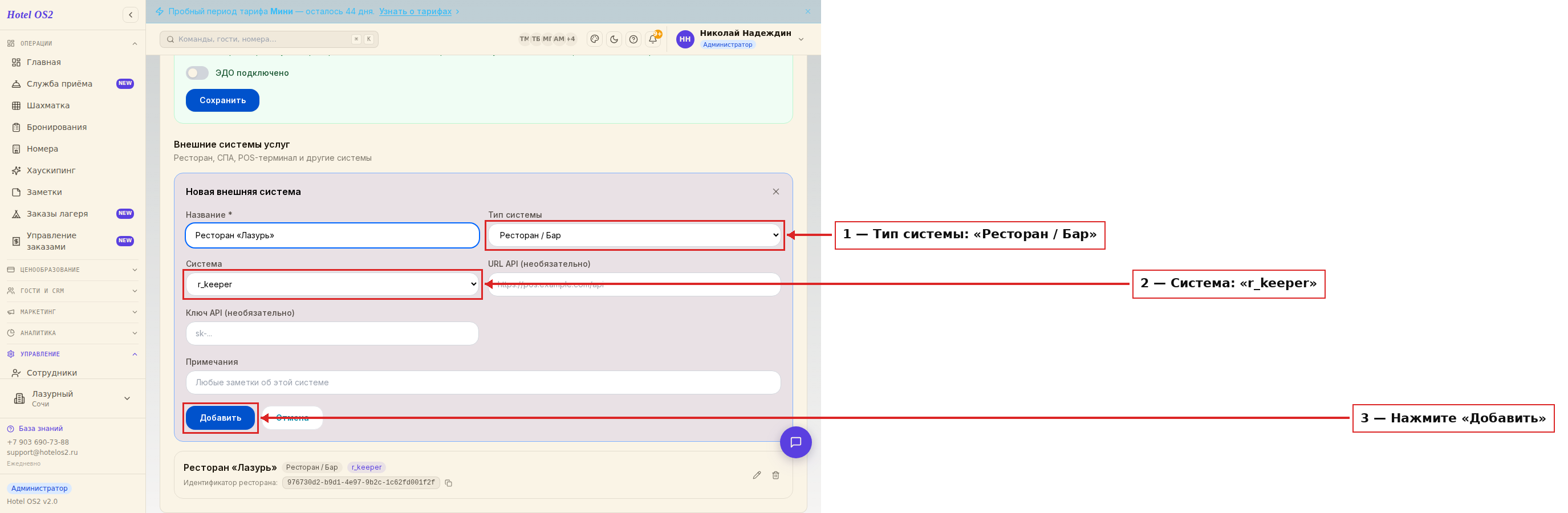This screenshot has height=513, width=1568.
Task: Click the restaurant identifier code
Action: (x=361, y=483)
